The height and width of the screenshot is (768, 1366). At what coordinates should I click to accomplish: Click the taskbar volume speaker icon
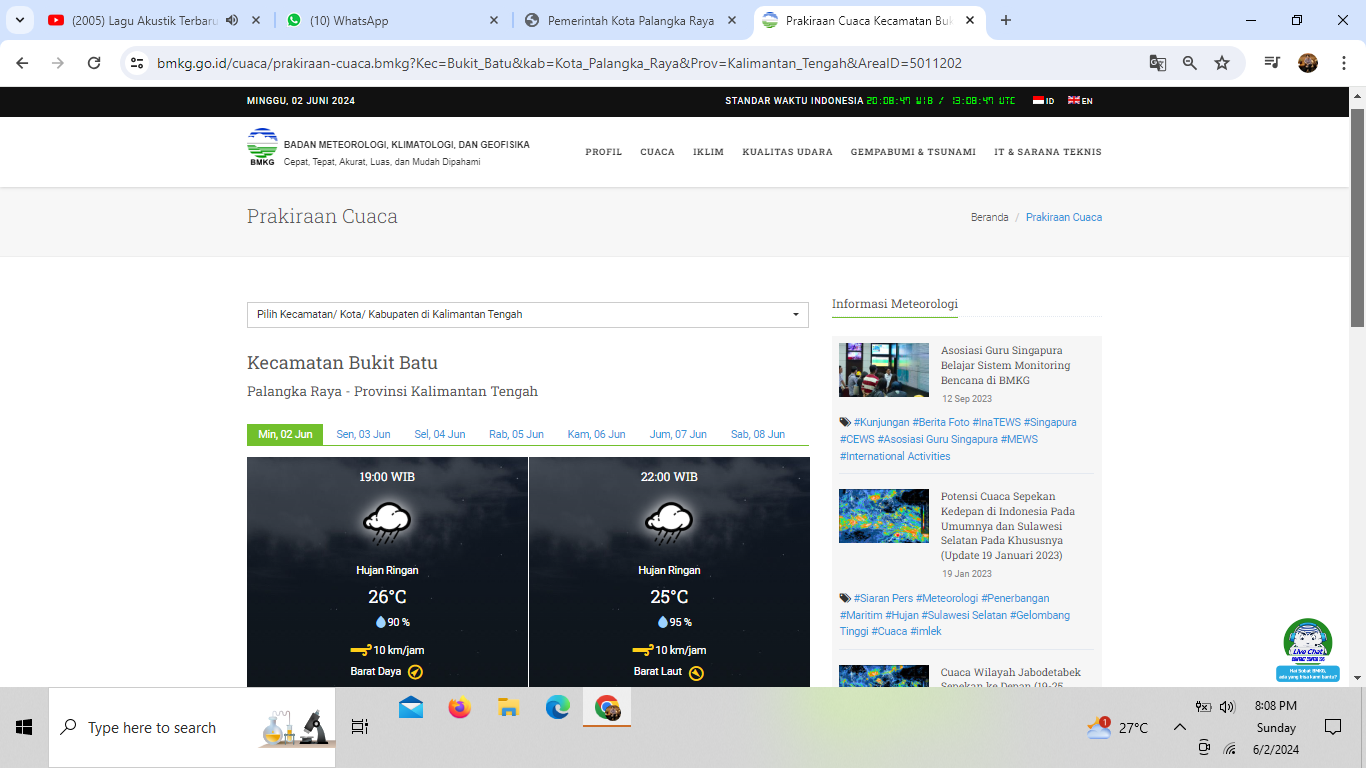click(1228, 707)
